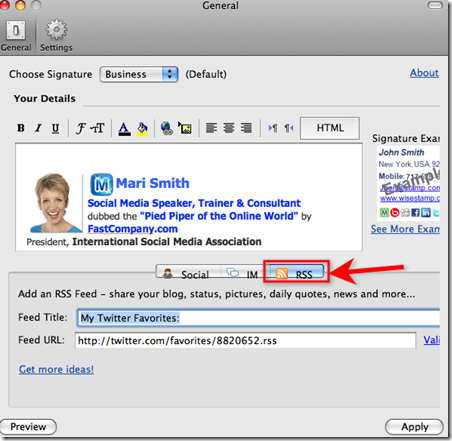The height and width of the screenshot is (441, 452).
Task: Switch to the IM tab
Action: (243, 274)
